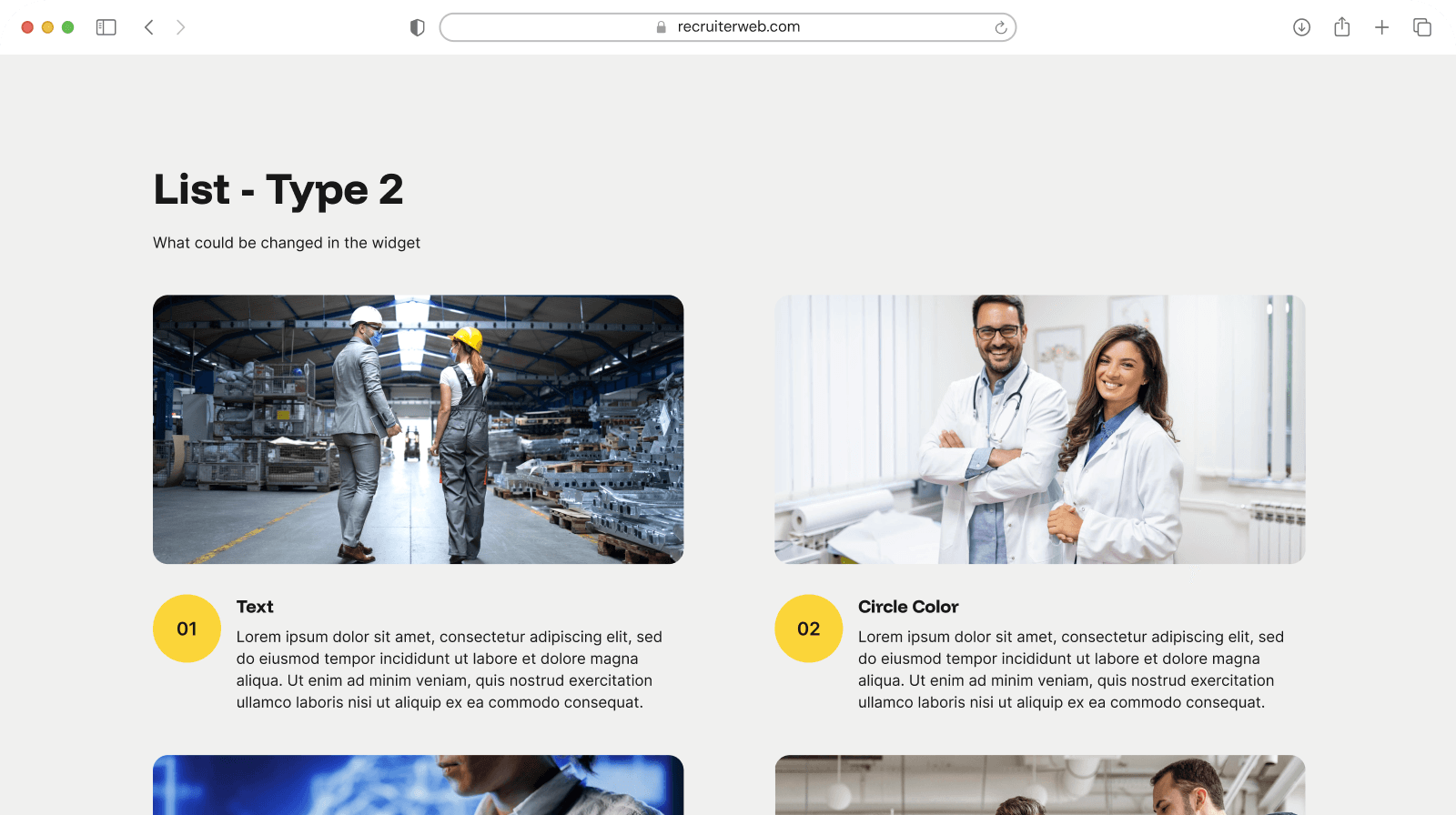Toggle the Safari sidebar panel icon
Screen dimensions: 1456x815
click(106, 27)
